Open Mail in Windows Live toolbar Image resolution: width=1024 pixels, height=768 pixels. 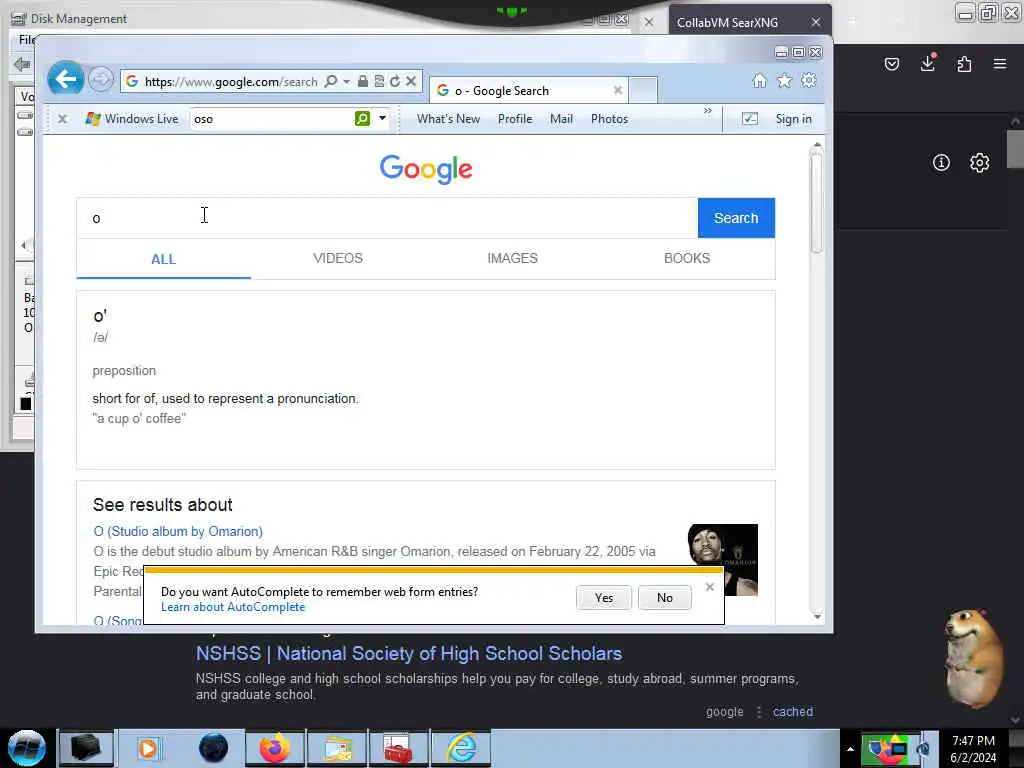(x=562, y=119)
